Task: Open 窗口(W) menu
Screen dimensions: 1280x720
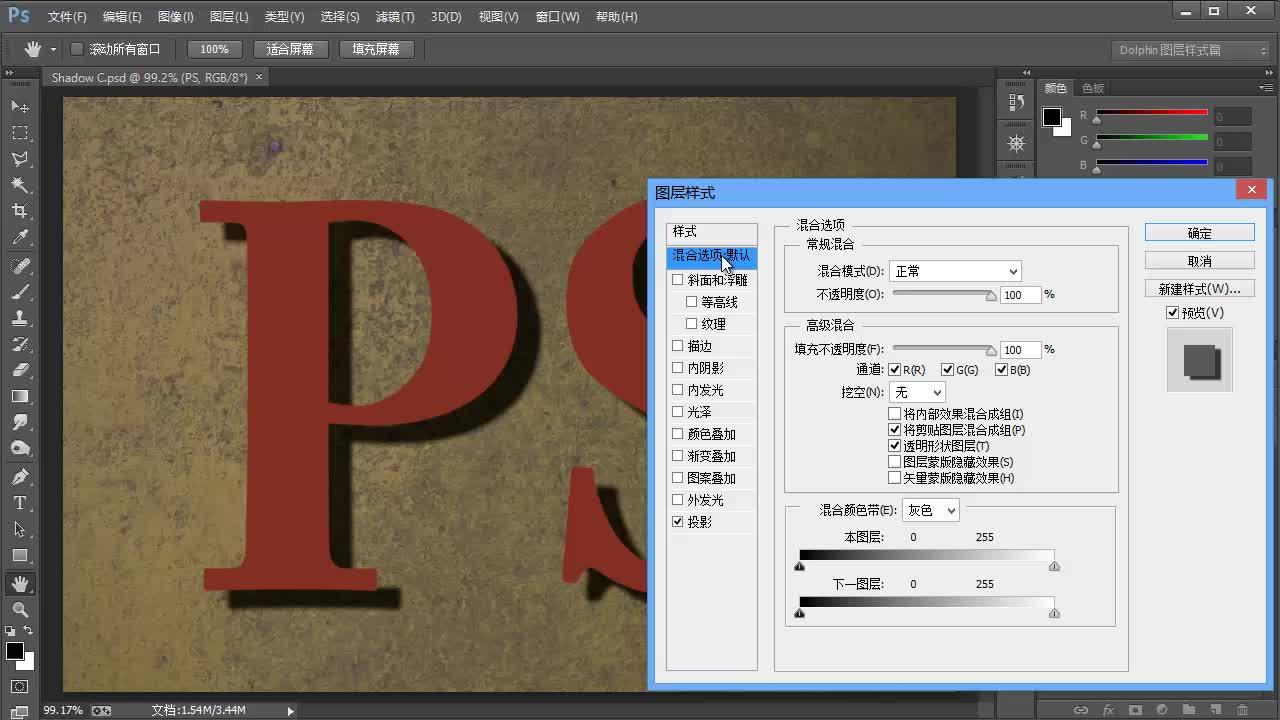Action: [557, 17]
